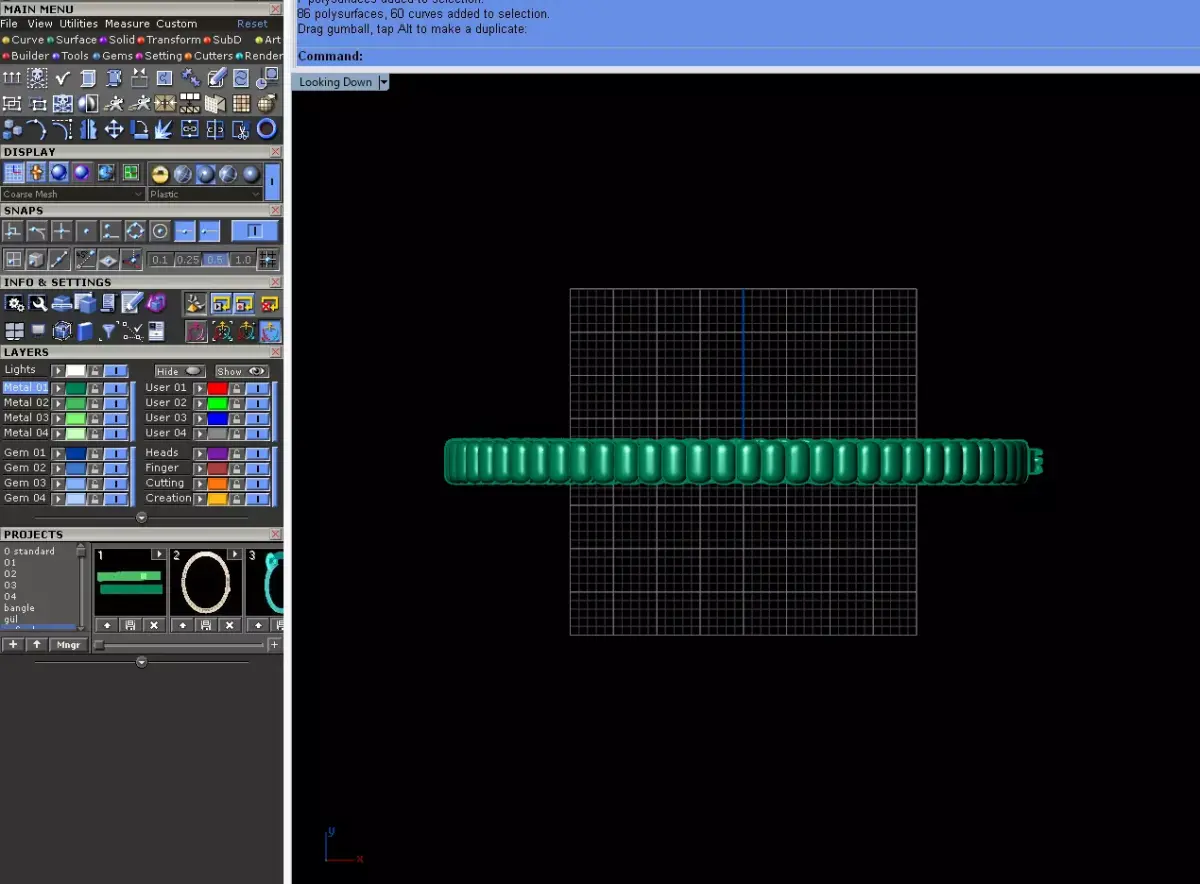Click the gold sphere material icon in Display

160,173
